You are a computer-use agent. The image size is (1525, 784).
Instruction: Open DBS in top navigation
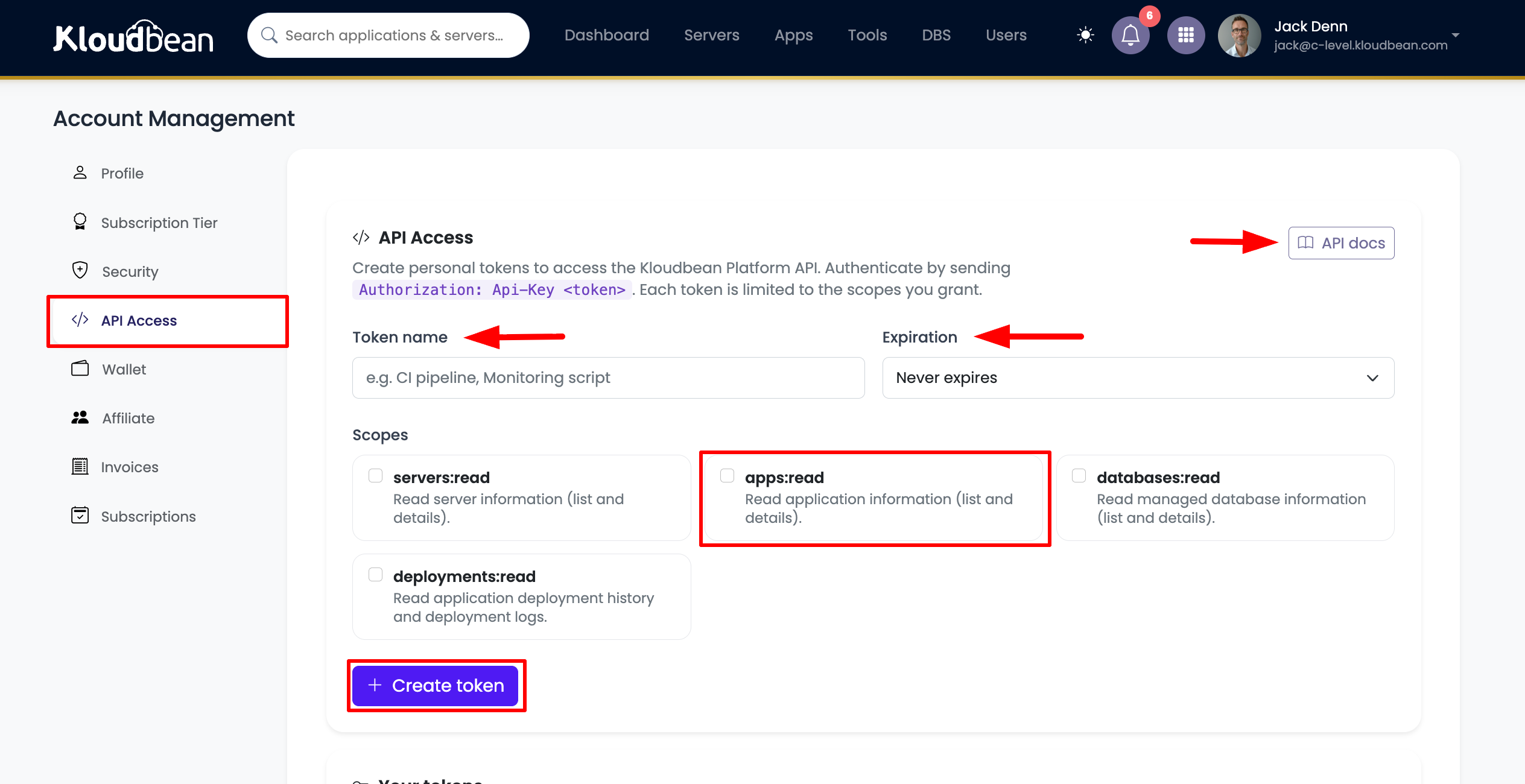[x=936, y=35]
